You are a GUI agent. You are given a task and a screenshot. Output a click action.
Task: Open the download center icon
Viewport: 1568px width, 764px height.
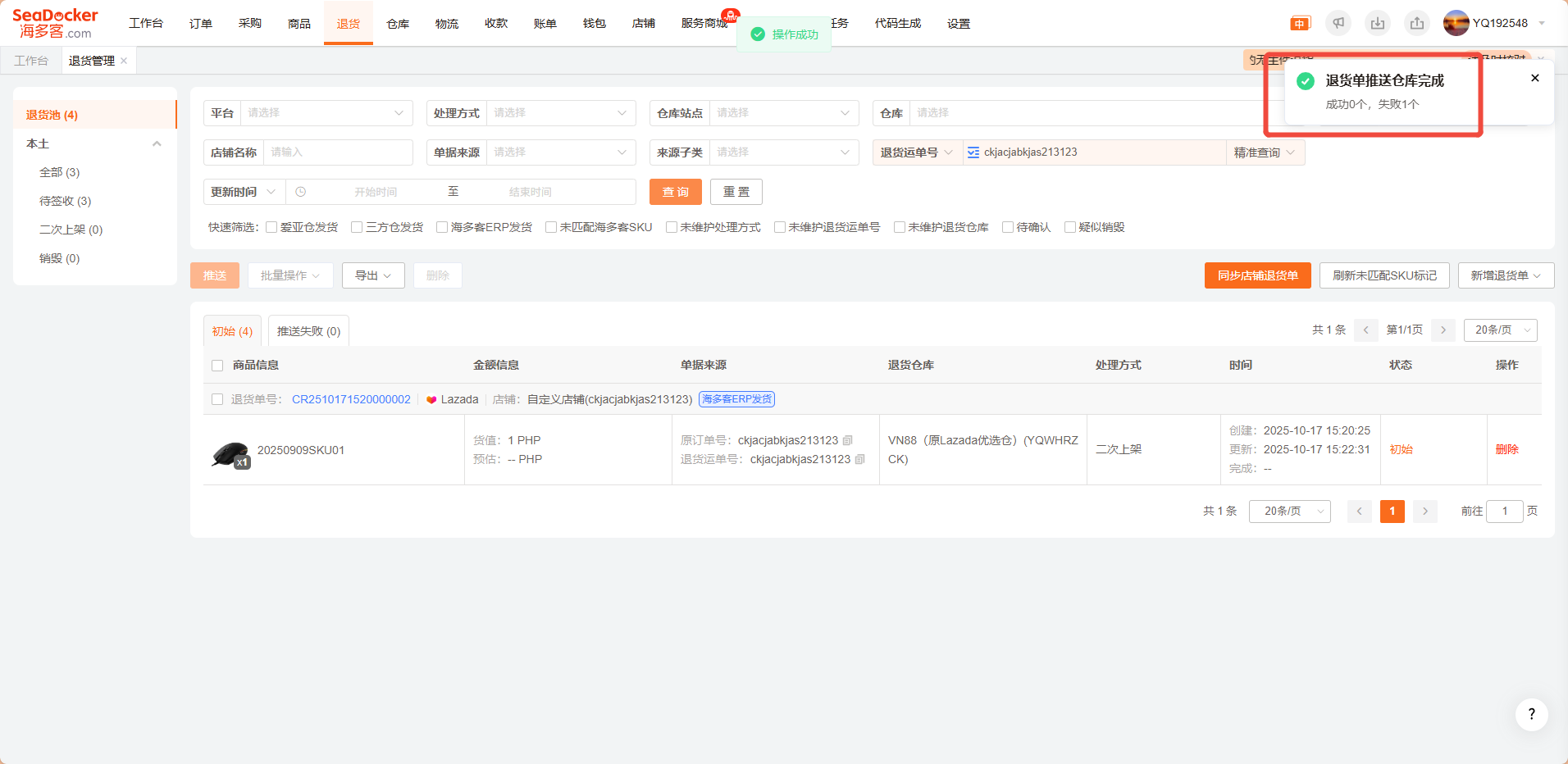1378,24
